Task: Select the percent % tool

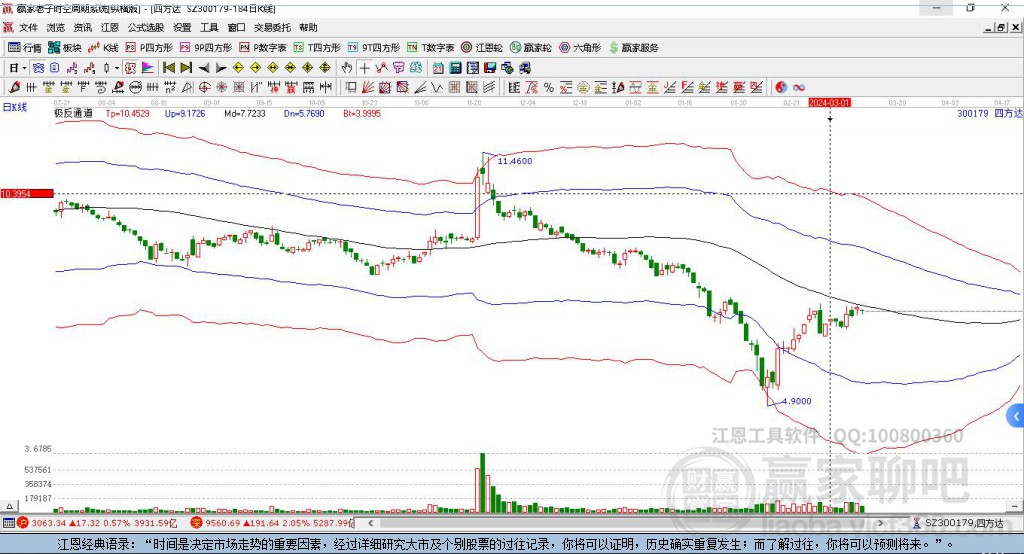Action: (x=549, y=88)
